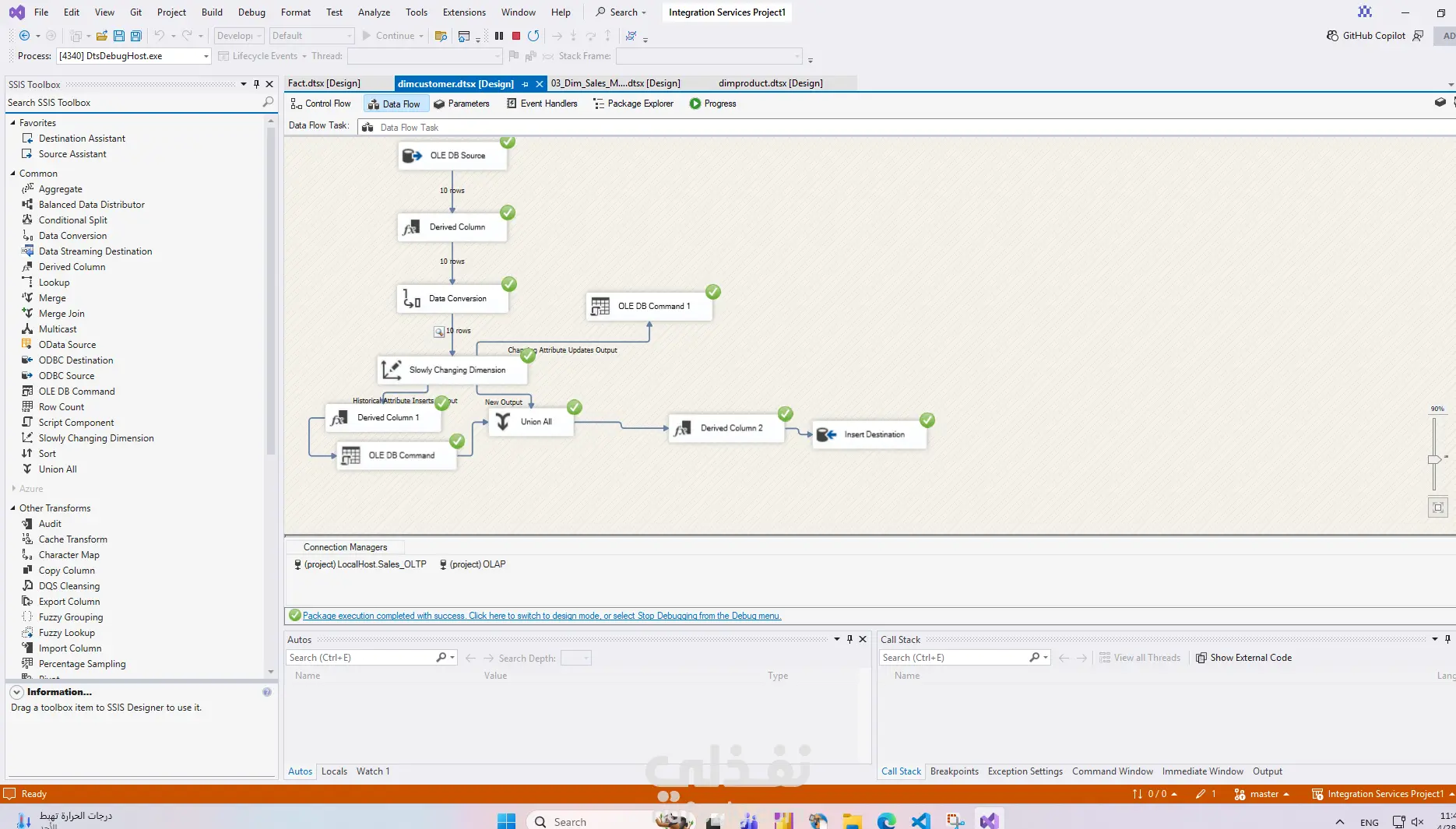
Task: Select the Data Conversion component
Action: [x=452, y=299]
